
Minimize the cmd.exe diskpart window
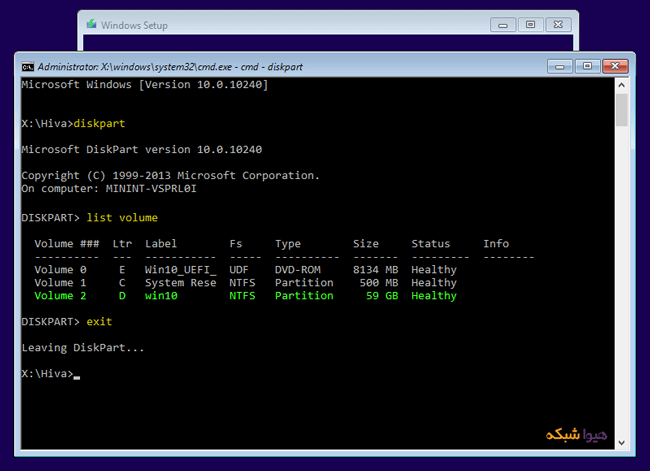click(x=560, y=66)
